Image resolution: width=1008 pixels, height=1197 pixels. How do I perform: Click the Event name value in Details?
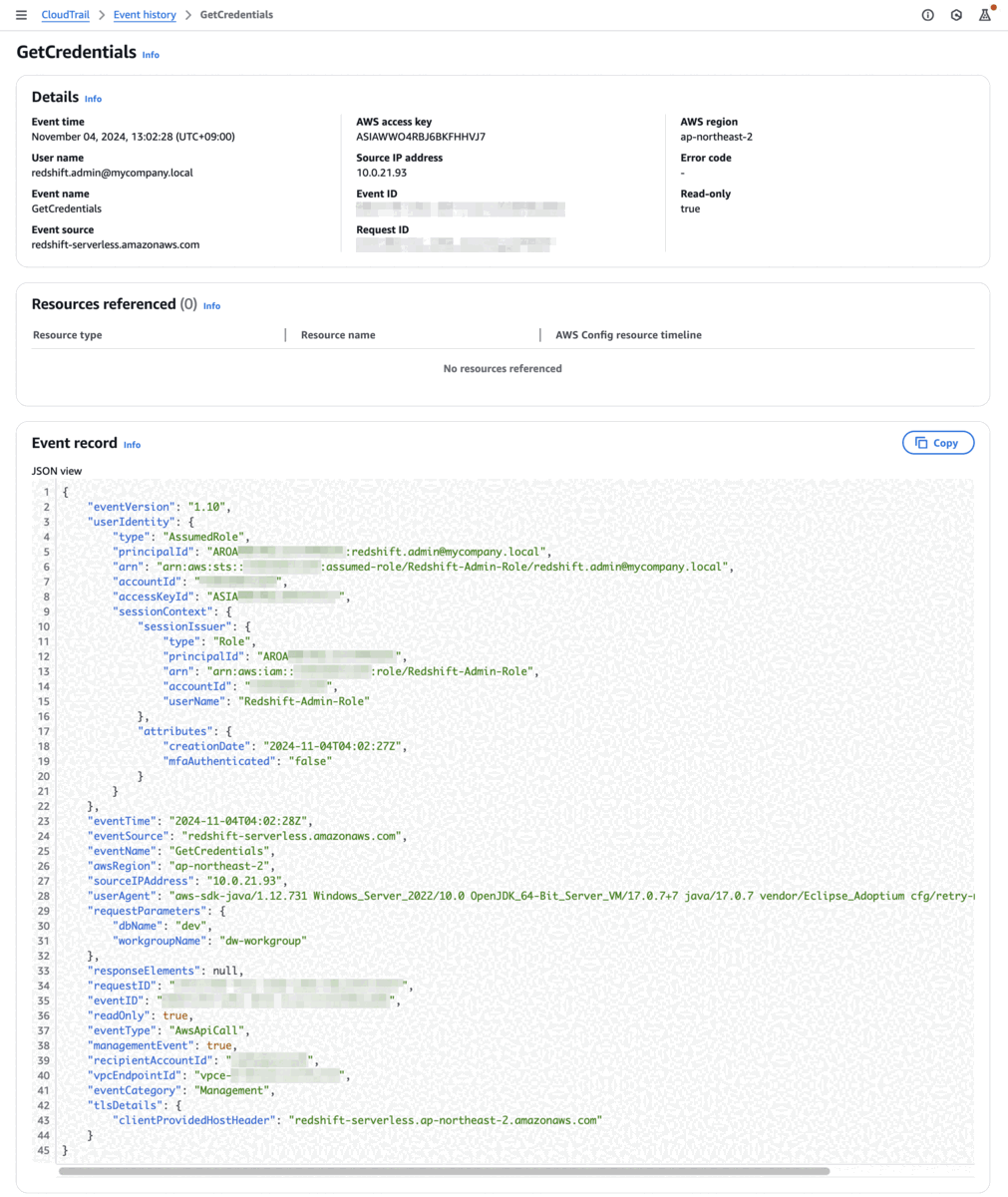[x=67, y=208]
